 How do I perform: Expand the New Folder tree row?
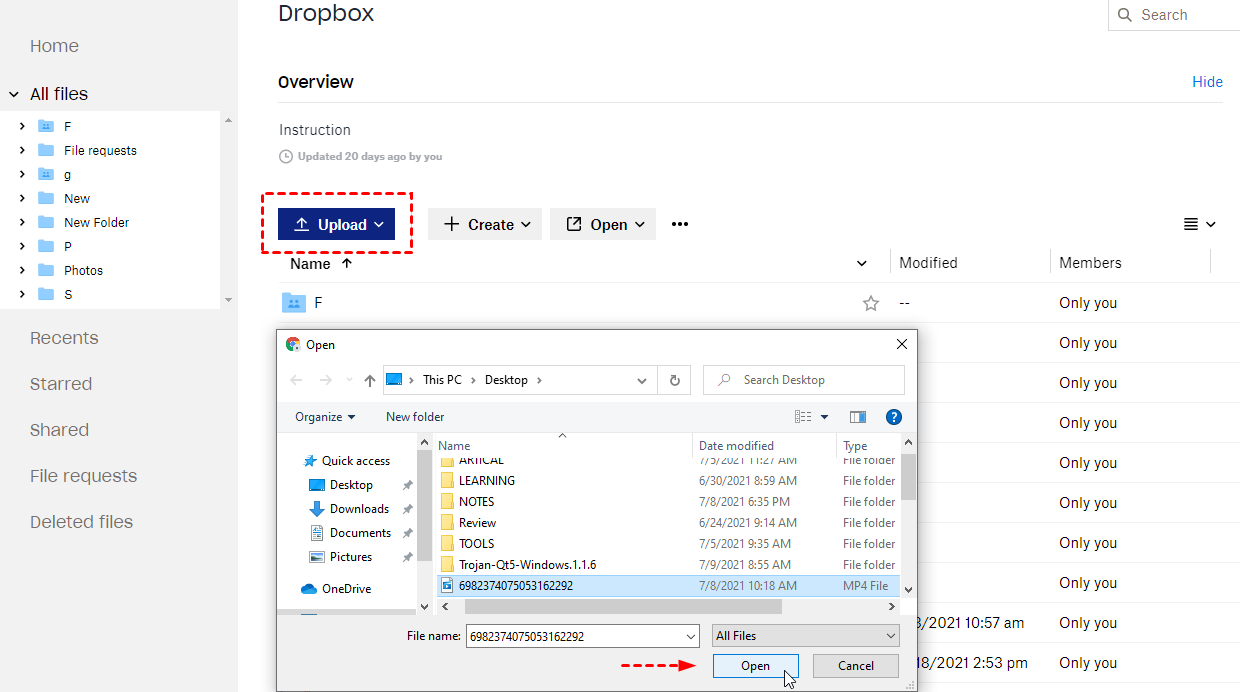(x=22, y=222)
